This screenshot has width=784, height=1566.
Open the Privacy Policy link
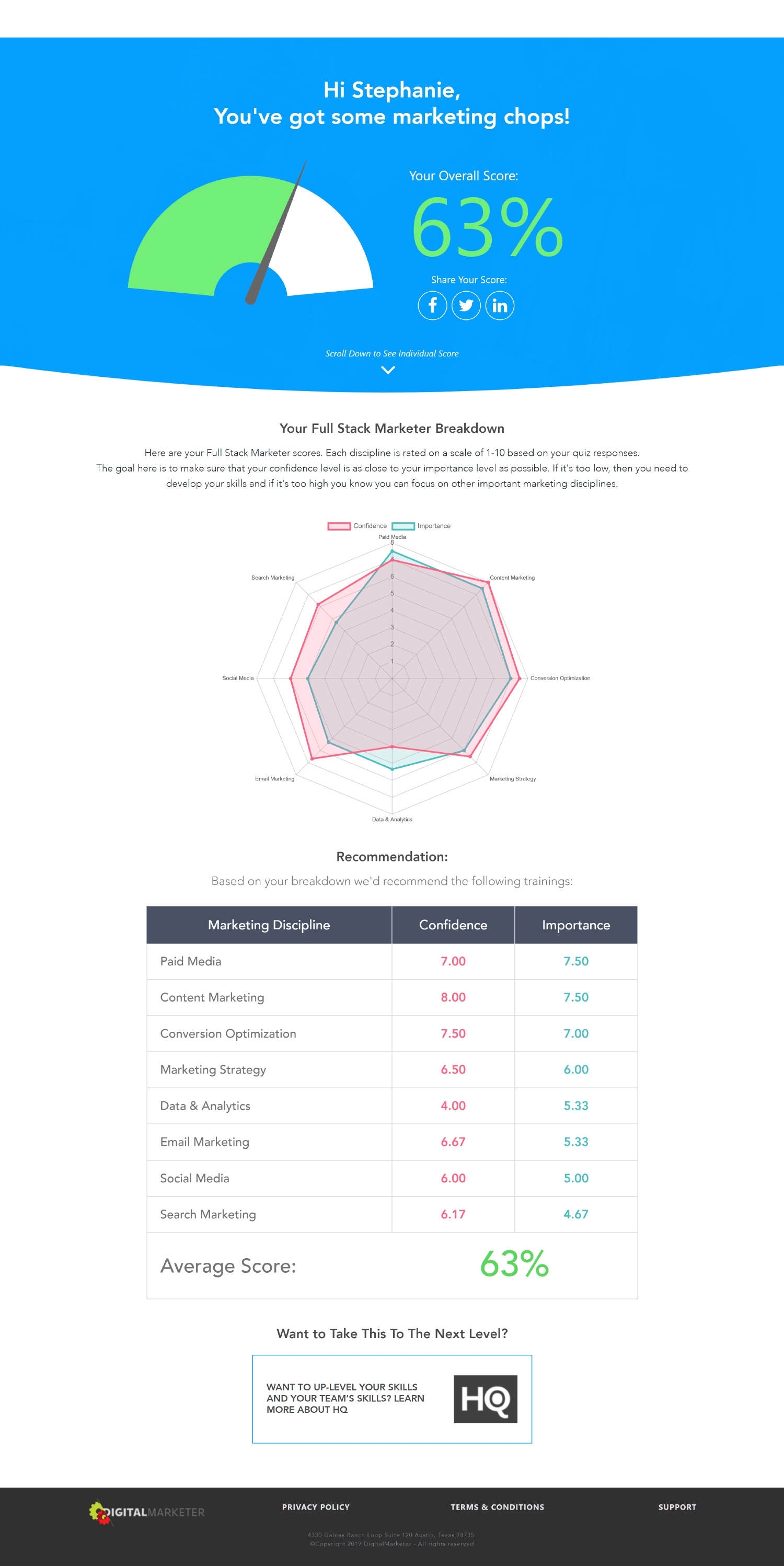[x=315, y=1507]
